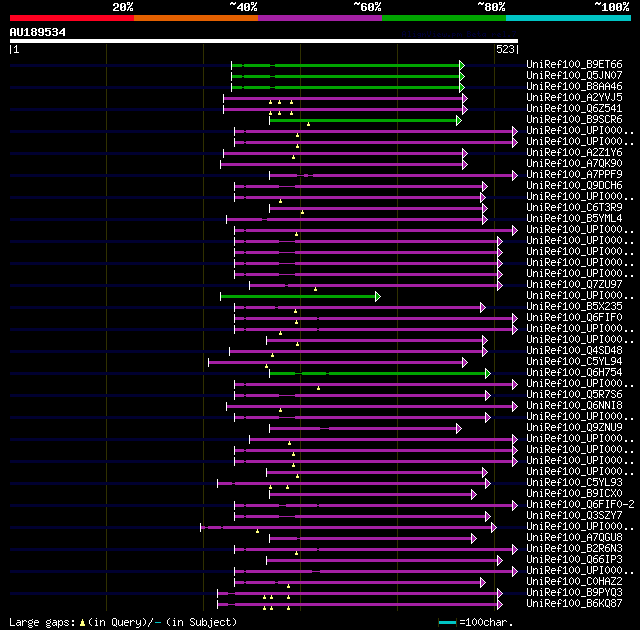The height and width of the screenshot is (630, 640).
Task: Click the green ~80% legend segment
Action: [x=444, y=18]
